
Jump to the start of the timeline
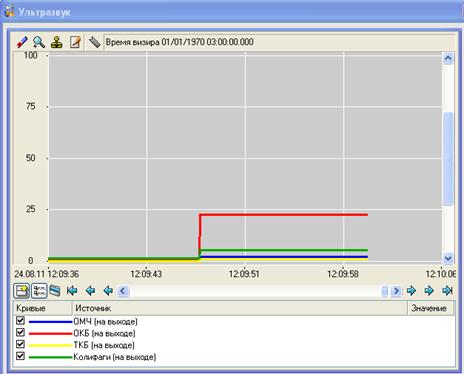pyautogui.click(x=72, y=291)
